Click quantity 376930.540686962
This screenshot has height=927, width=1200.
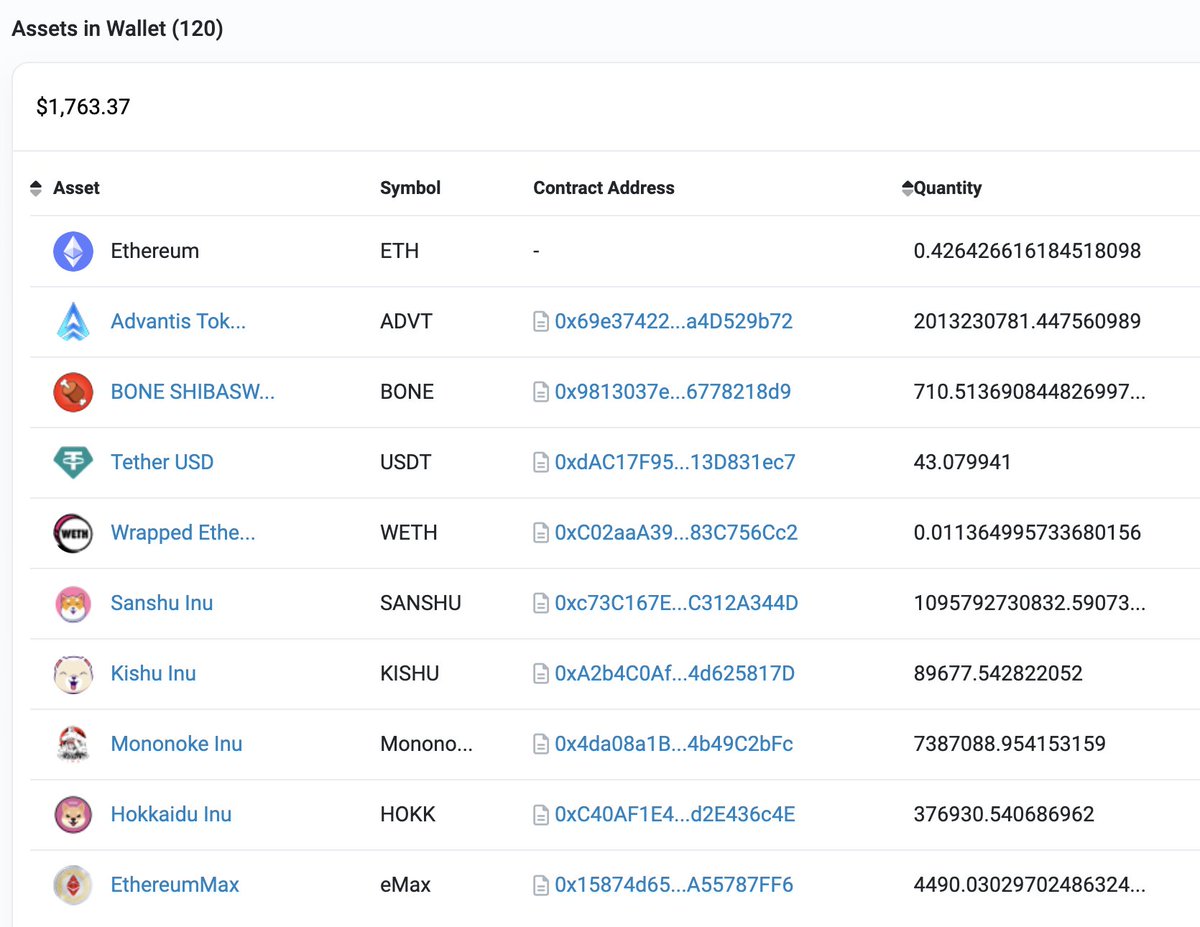(1004, 815)
